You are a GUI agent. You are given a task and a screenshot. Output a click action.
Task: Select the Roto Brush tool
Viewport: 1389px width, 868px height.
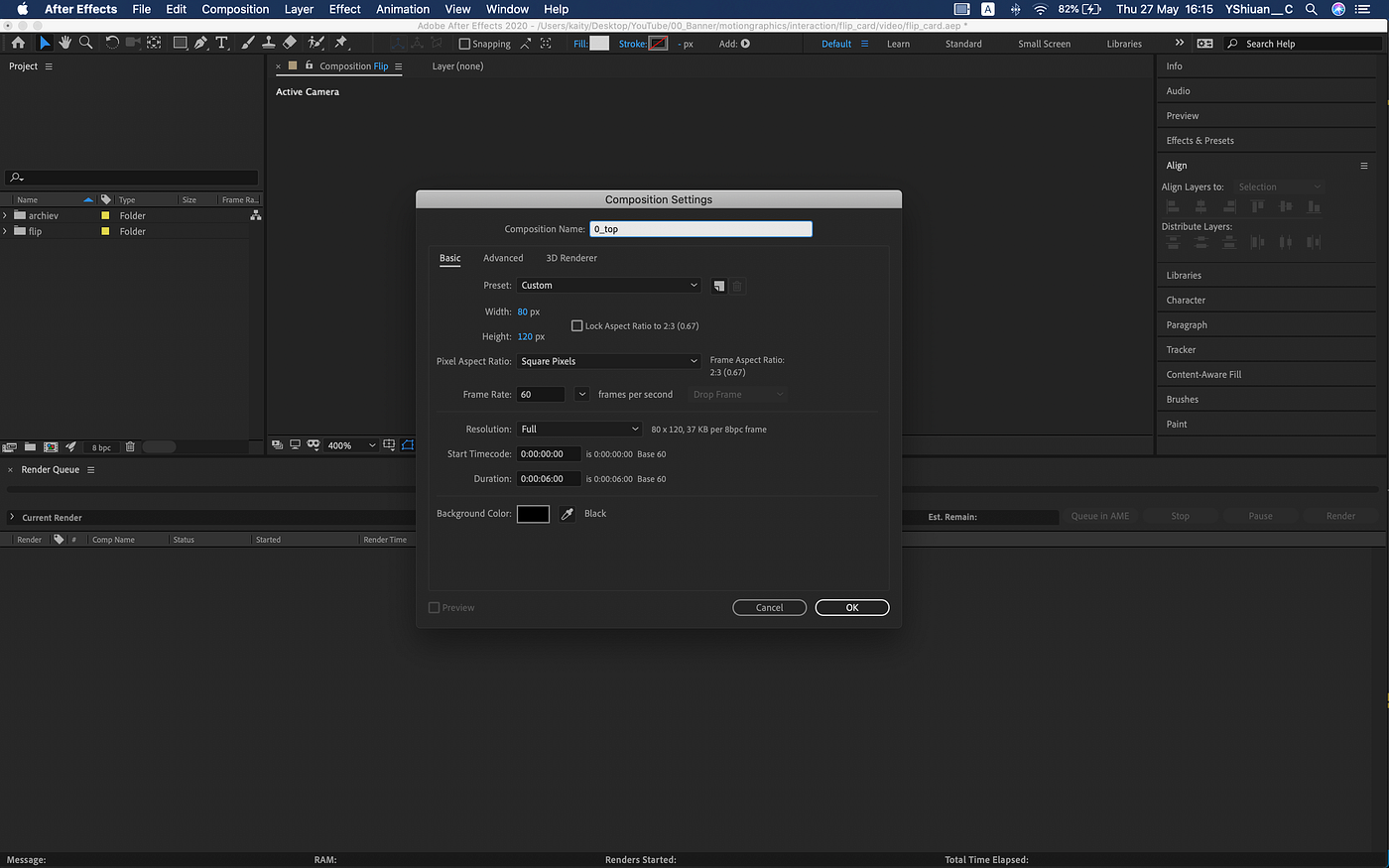click(x=316, y=43)
